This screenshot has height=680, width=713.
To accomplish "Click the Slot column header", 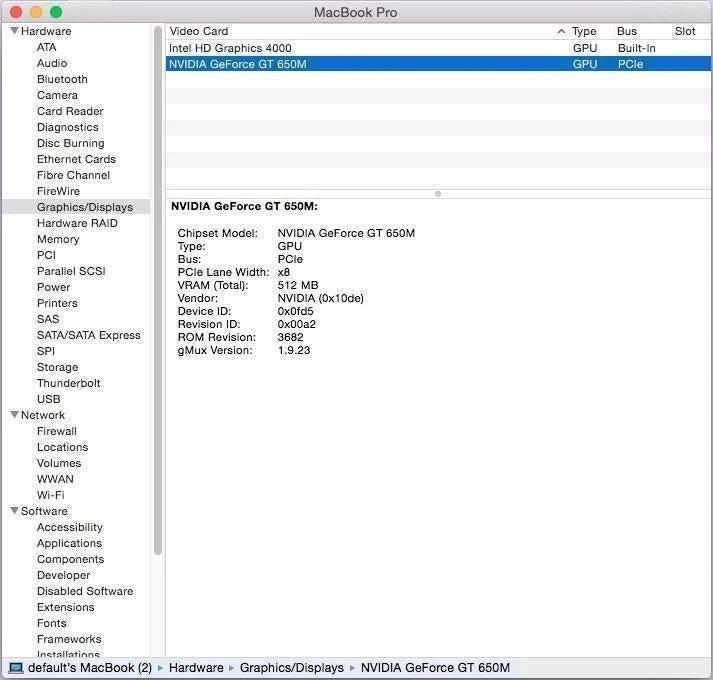I will (686, 31).
